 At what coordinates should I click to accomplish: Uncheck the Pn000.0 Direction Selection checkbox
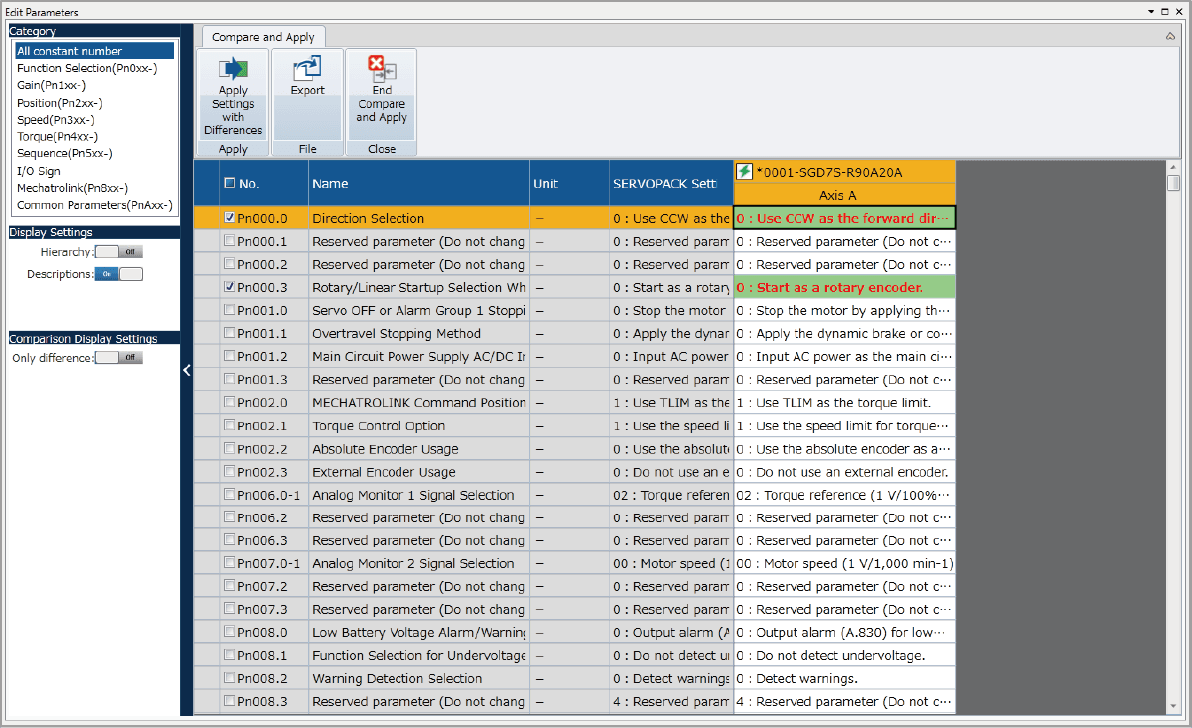click(x=231, y=218)
